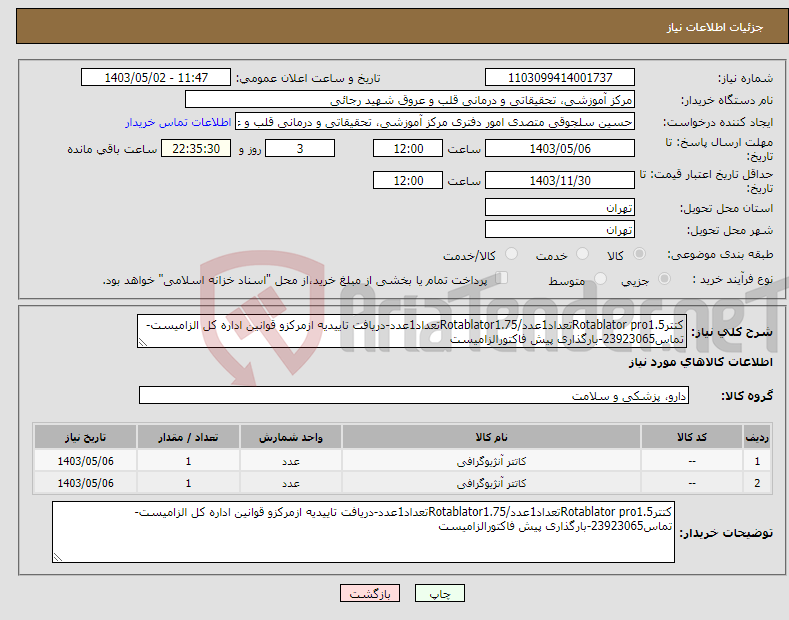Click the چاپ print button

click(440, 594)
